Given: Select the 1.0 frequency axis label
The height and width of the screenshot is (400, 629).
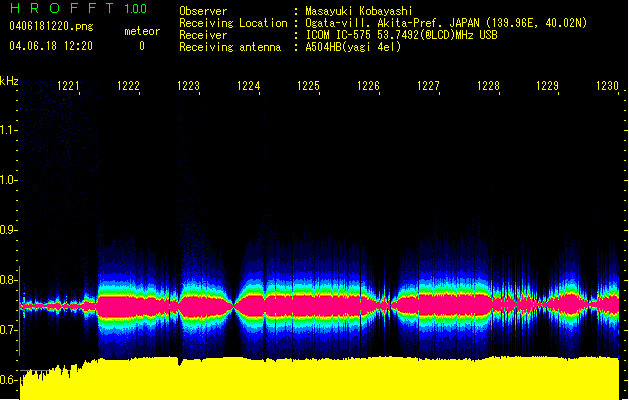Looking at the screenshot, I should pyautogui.click(x=9, y=180).
